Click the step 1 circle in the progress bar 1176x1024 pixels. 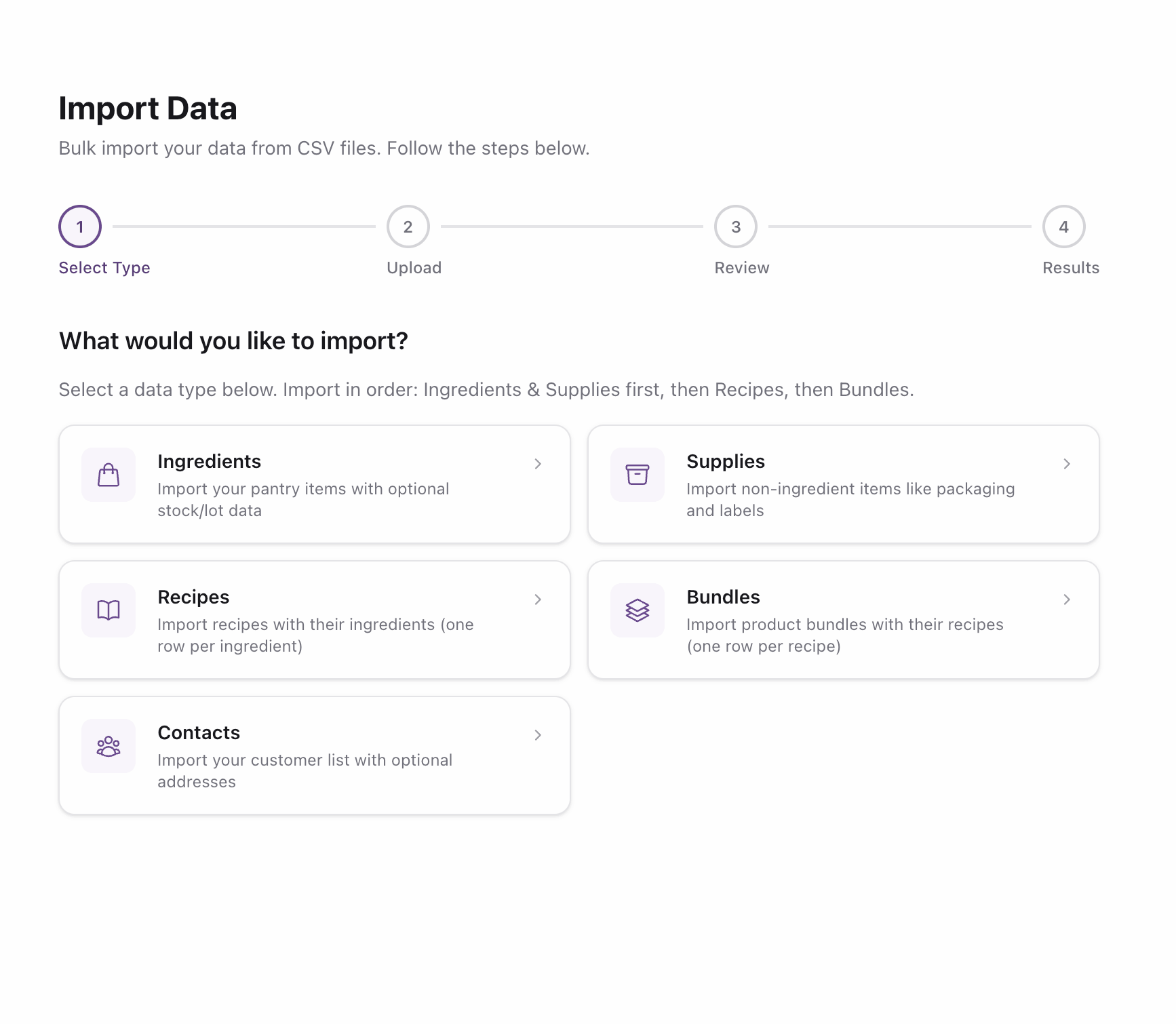point(79,227)
